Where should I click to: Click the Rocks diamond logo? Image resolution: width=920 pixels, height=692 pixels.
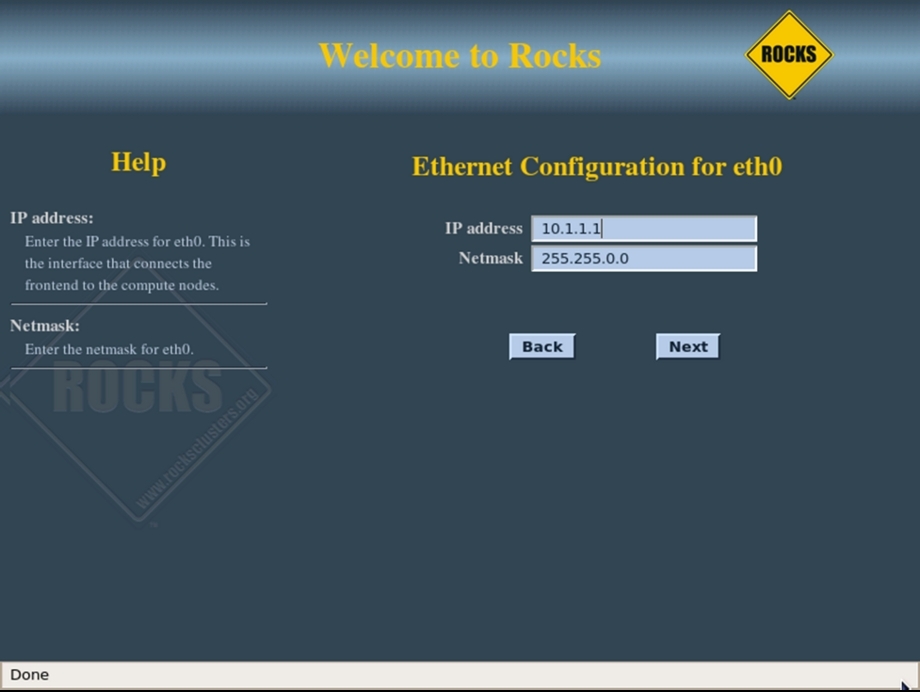789,55
